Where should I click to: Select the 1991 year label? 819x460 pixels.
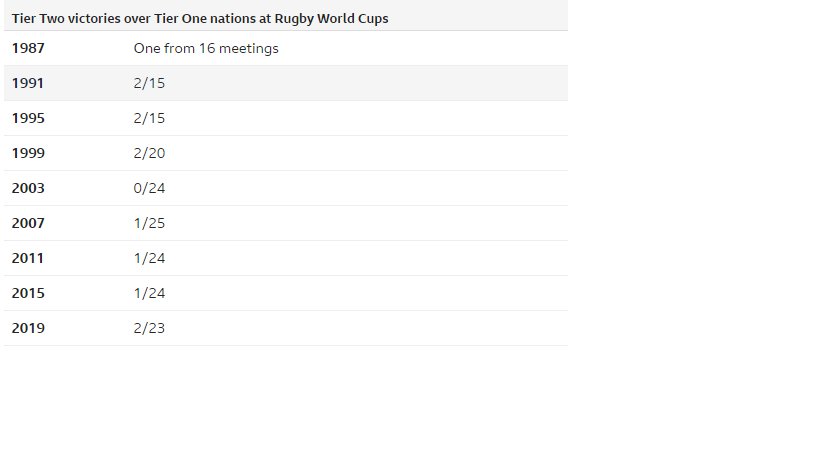pyautogui.click(x=28, y=83)
